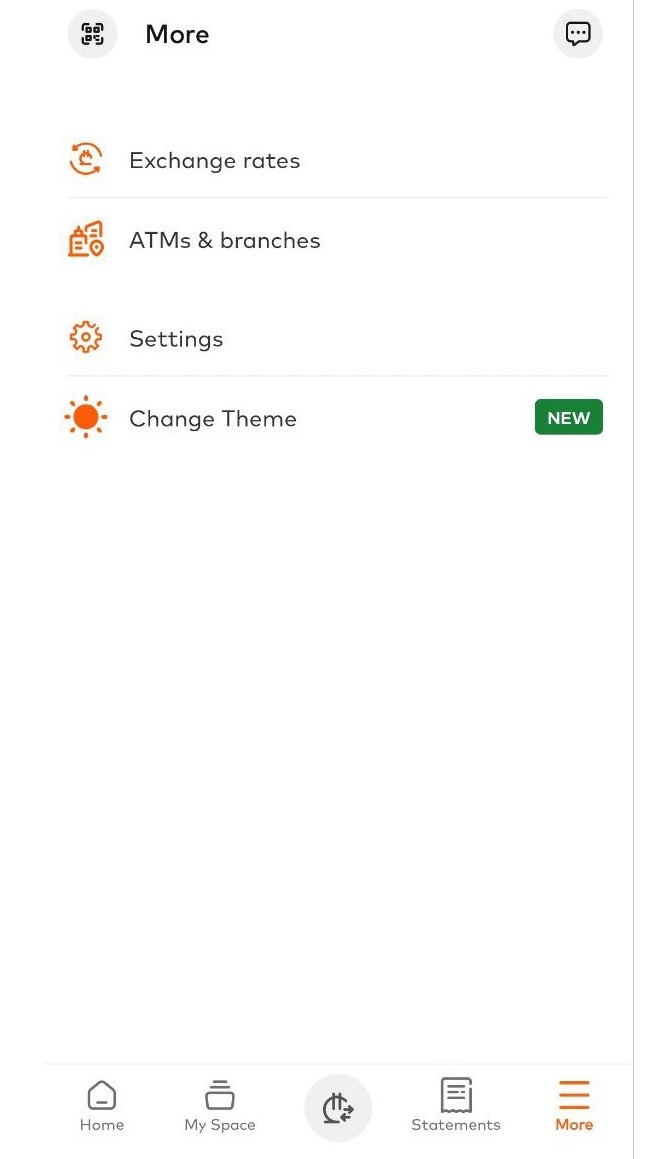The height and width of the screenshot is (1159, 653).
Task: Click the Exchange rates currency icon
Action: pos(86,160)
